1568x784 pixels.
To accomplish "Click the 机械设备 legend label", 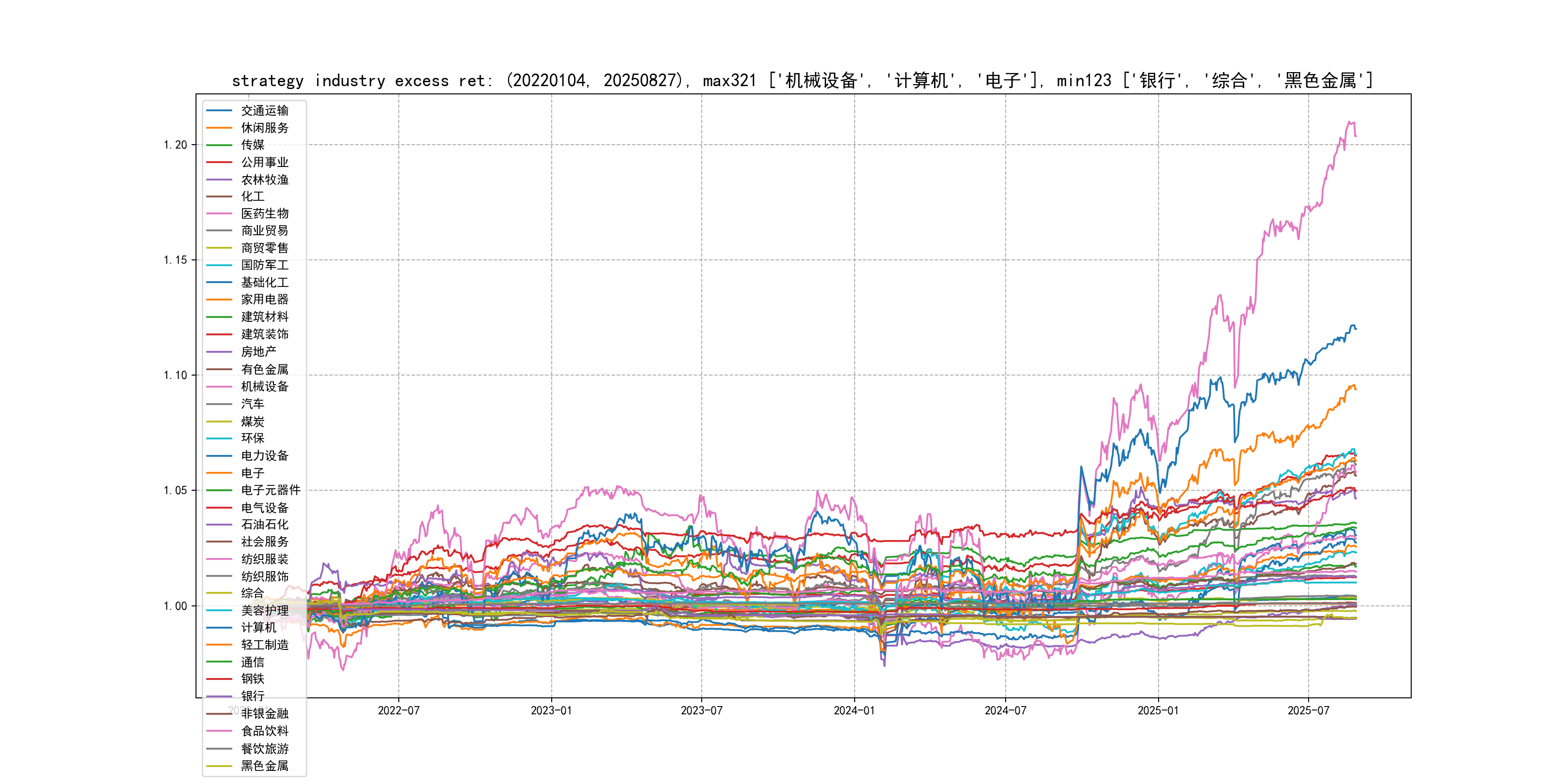I will point(264,387).
